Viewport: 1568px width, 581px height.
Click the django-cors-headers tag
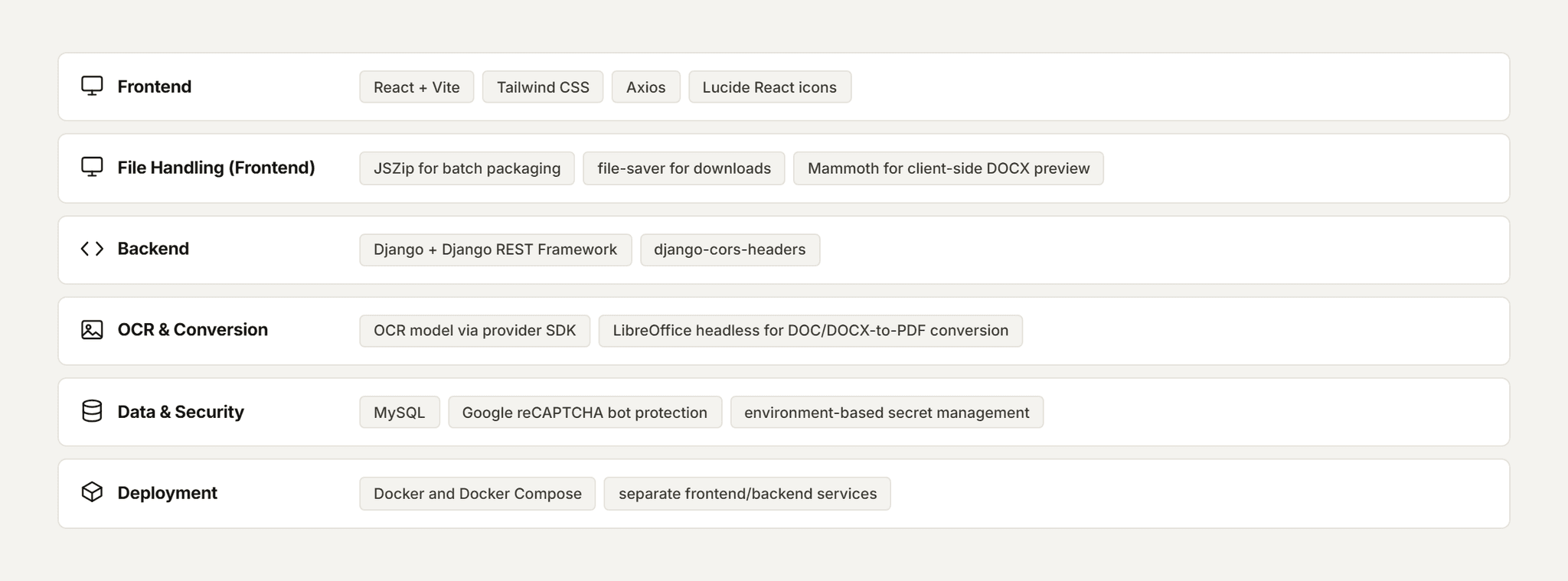click(x=730, y=250)
